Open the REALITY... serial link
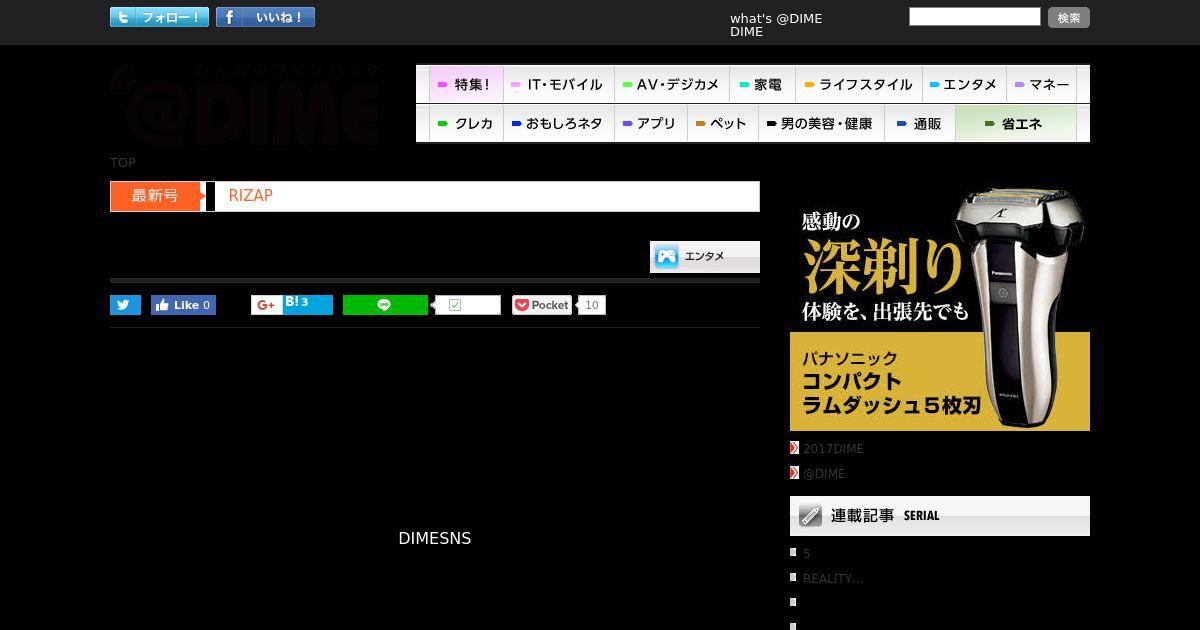Screen dimensions: 1200x630 833,579
